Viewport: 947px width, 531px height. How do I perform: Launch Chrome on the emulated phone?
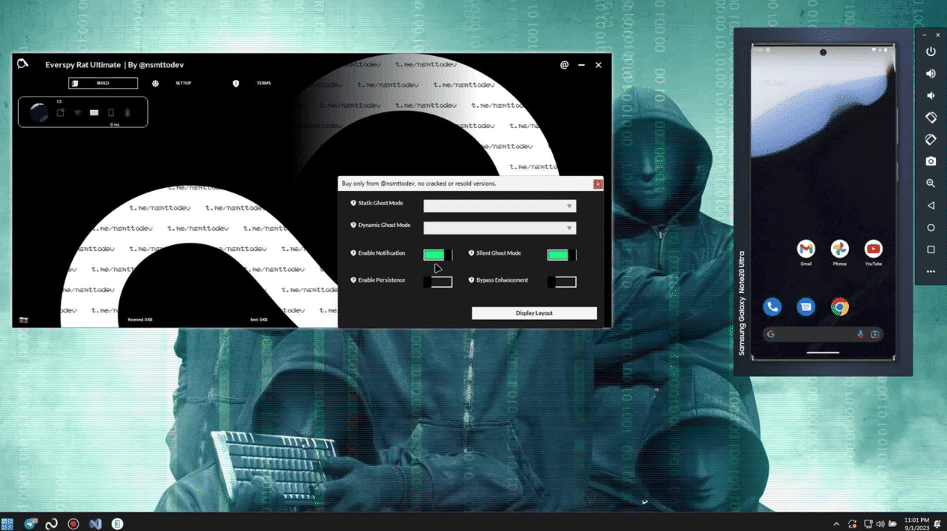tap(839, 307)
